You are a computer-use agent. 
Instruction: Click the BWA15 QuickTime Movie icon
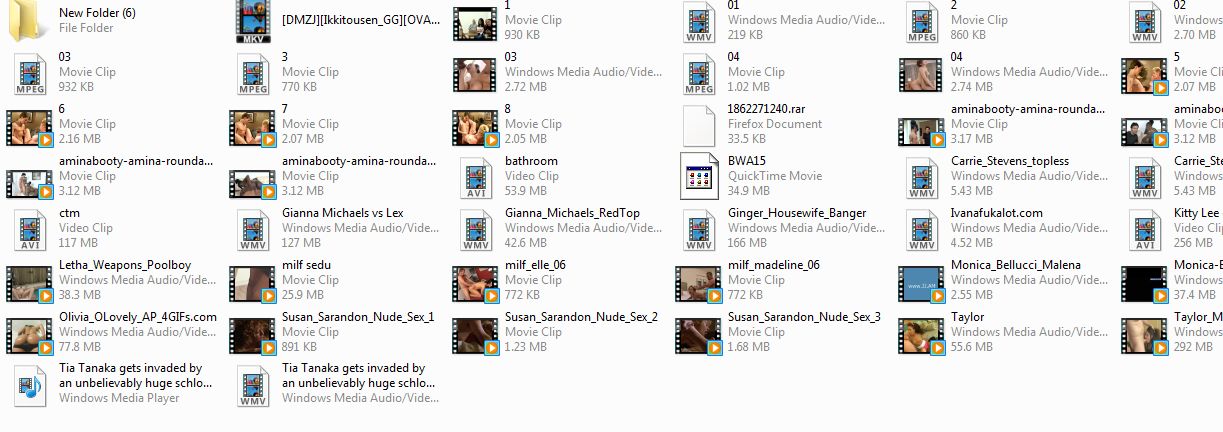point(700,177)
